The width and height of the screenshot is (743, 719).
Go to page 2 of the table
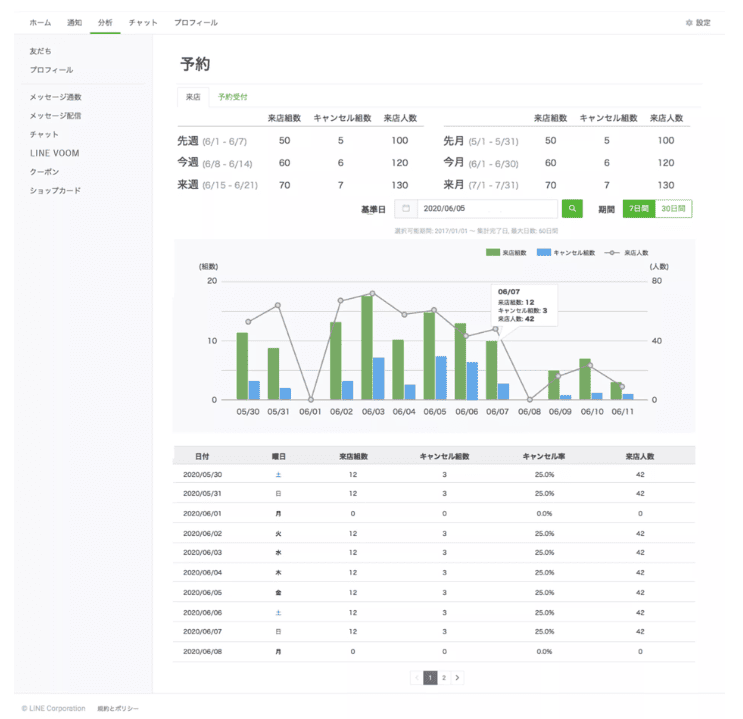pos(444,677)
